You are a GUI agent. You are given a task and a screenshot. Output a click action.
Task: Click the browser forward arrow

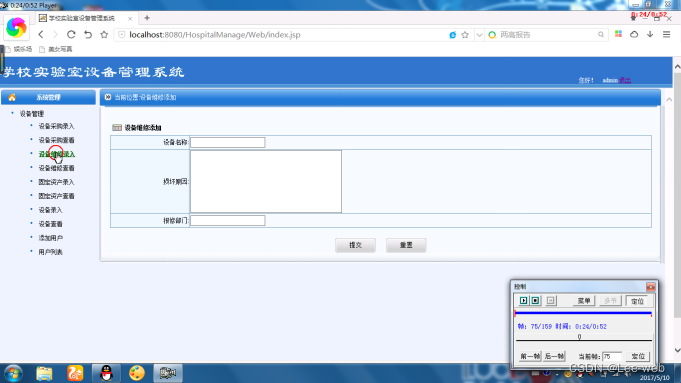55,34
